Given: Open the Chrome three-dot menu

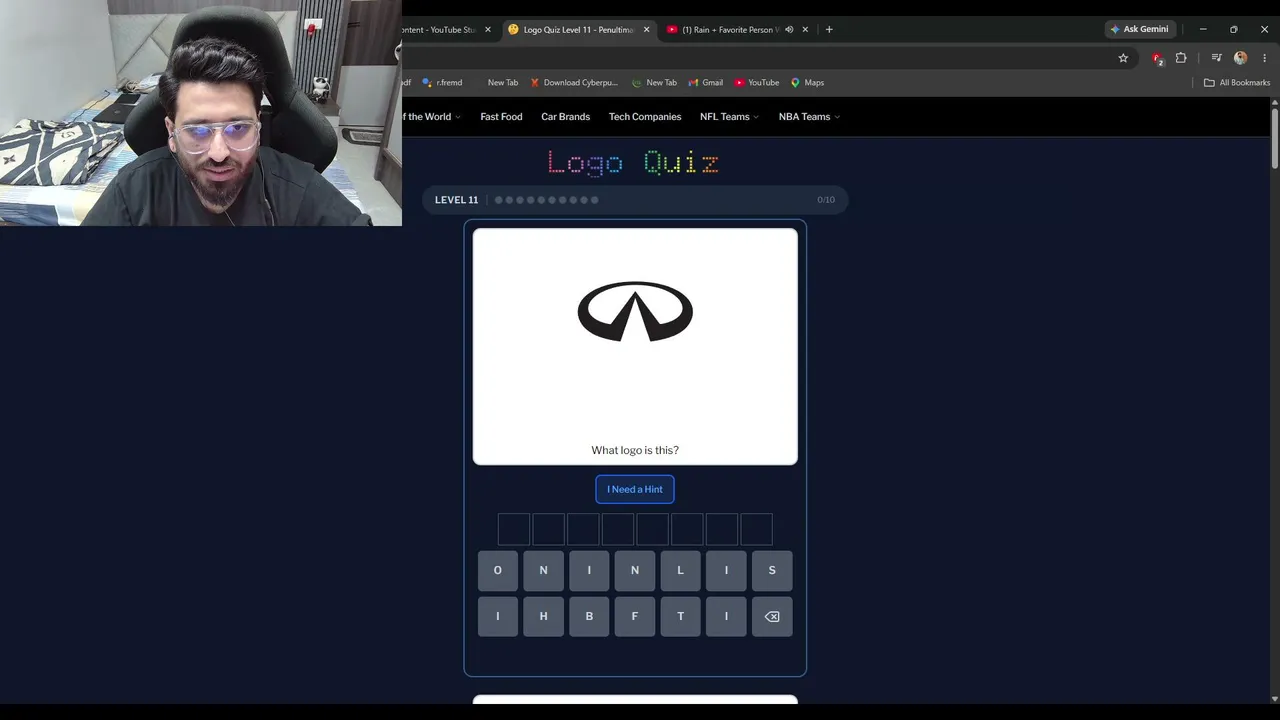Looking at the screenshot, I should point(1265,58).
